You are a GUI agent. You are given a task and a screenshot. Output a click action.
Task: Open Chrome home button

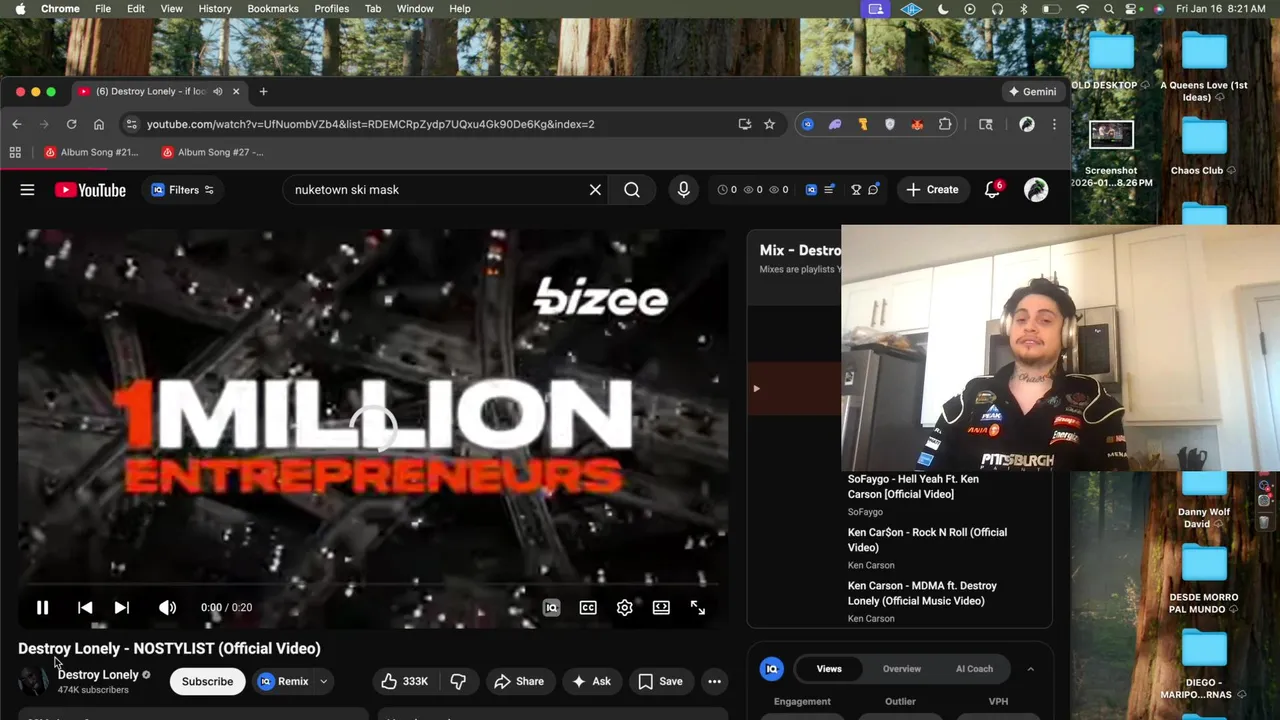tap(99, 124)
